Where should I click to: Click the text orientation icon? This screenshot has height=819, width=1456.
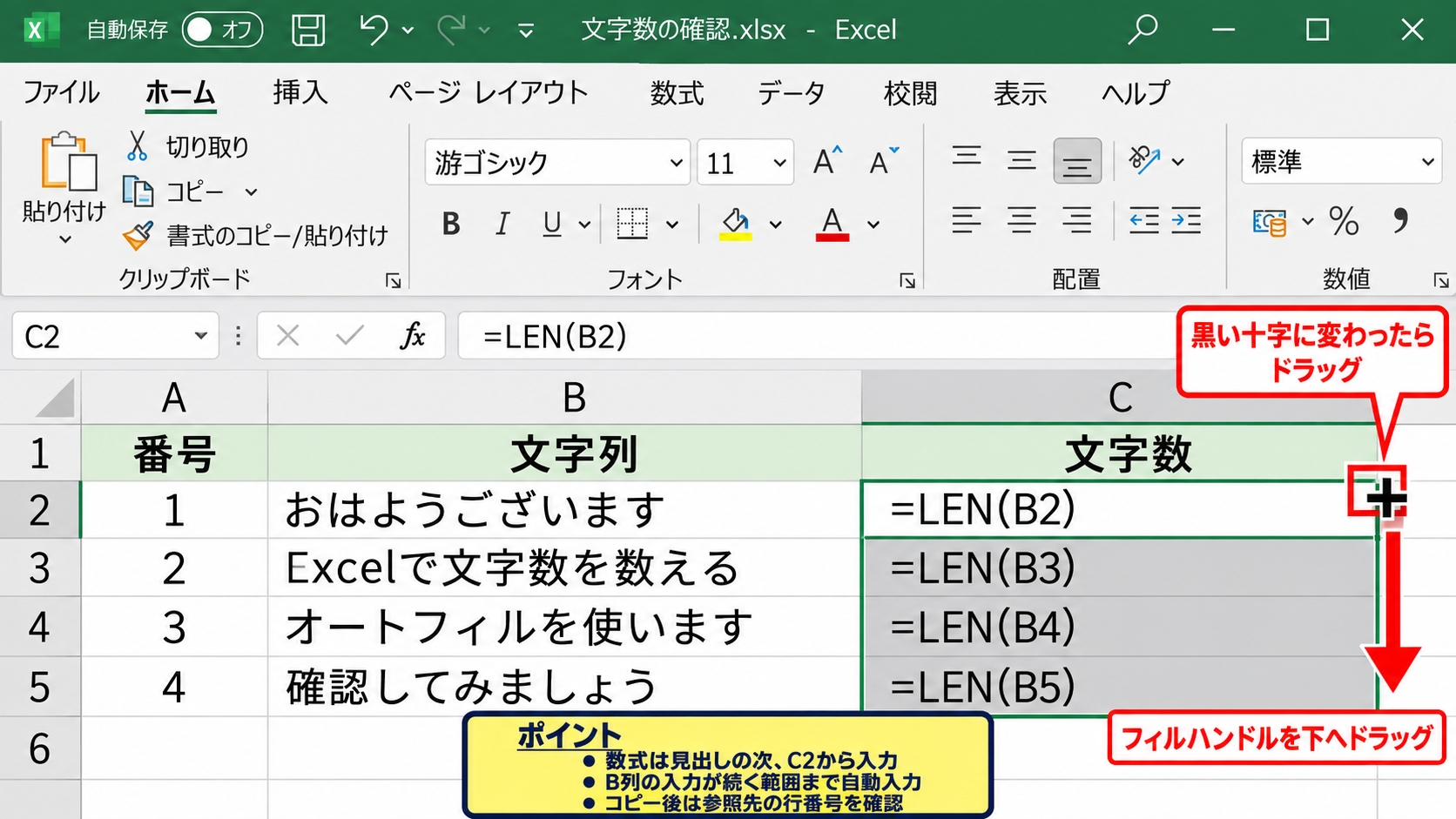pos(1144,160)
